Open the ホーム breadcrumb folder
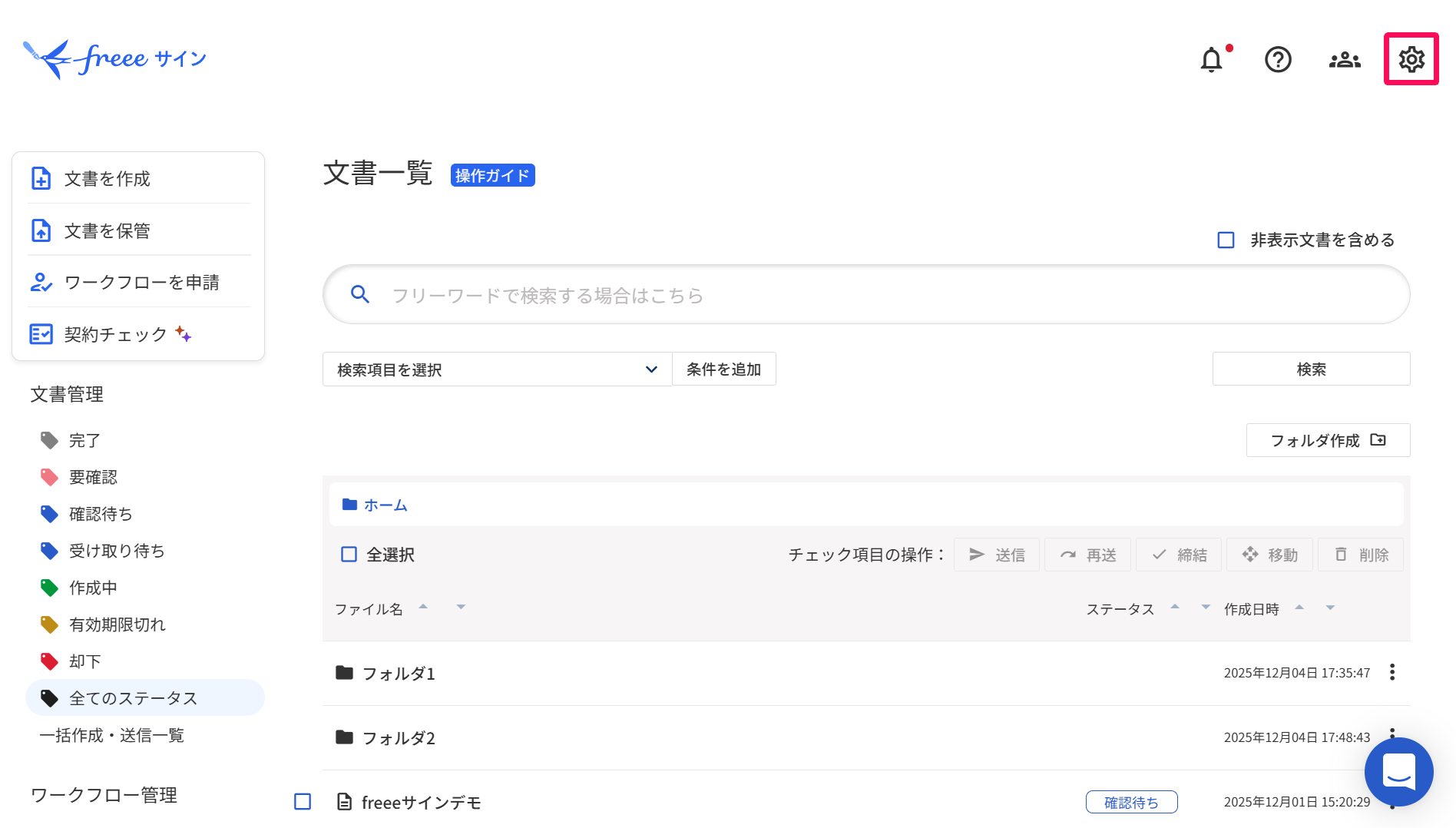The height and width of the screenshot is (828, 1456). coord(375,505)
